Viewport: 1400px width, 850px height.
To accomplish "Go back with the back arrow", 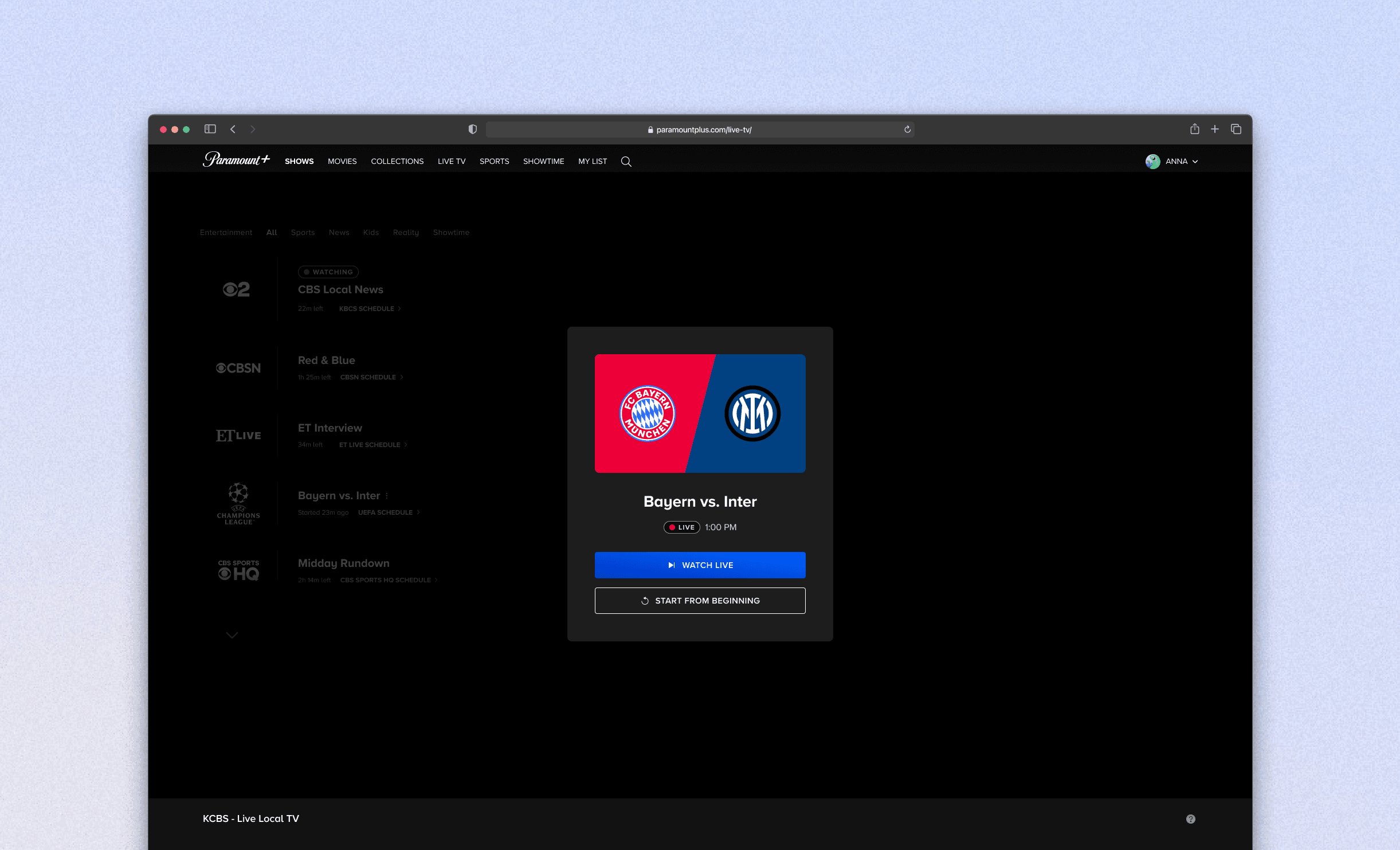I will [x=233, y=129].
